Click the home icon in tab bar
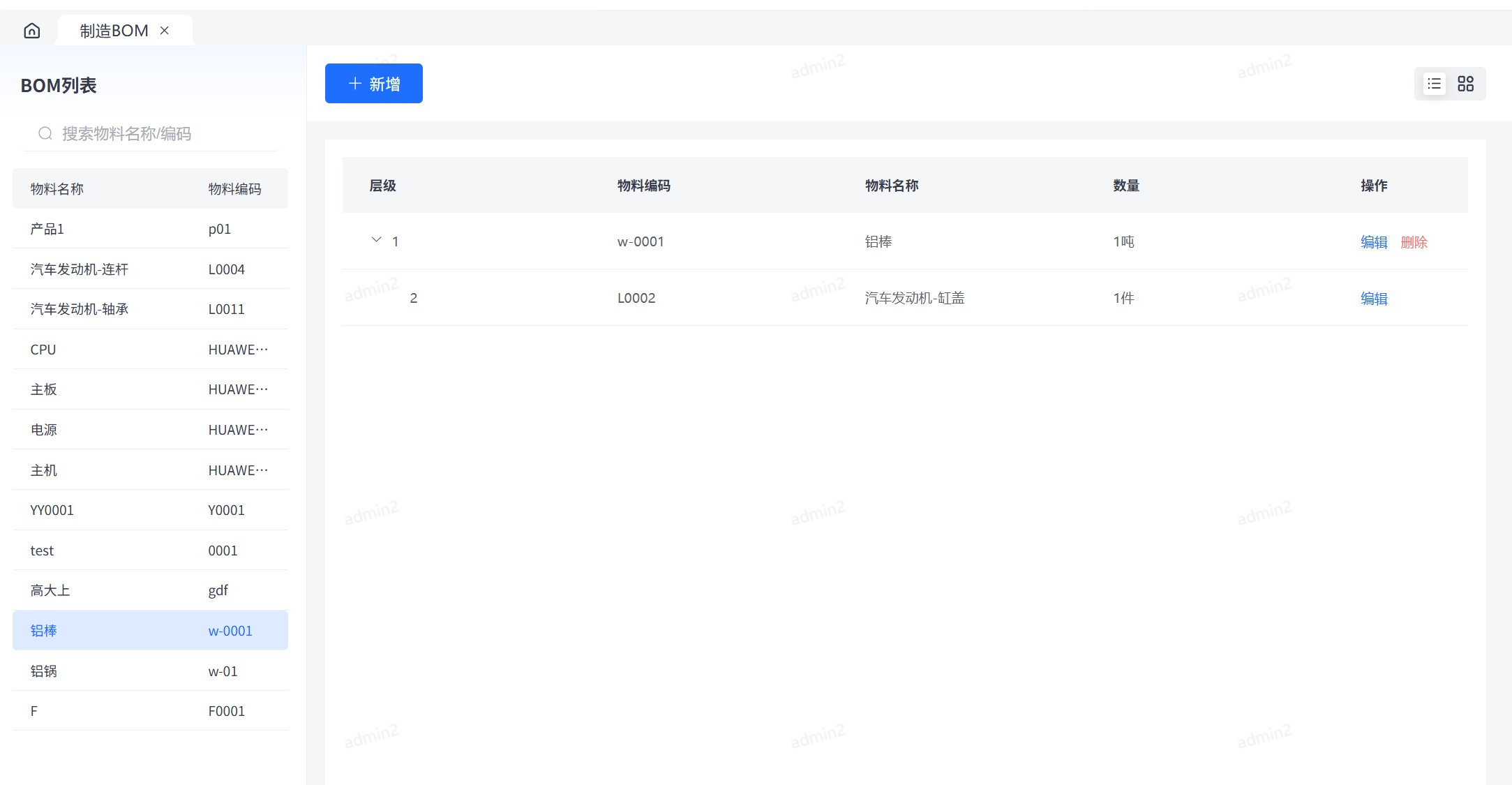The width and height of the screenshot is (1512, 785). (x=32, y=31)
